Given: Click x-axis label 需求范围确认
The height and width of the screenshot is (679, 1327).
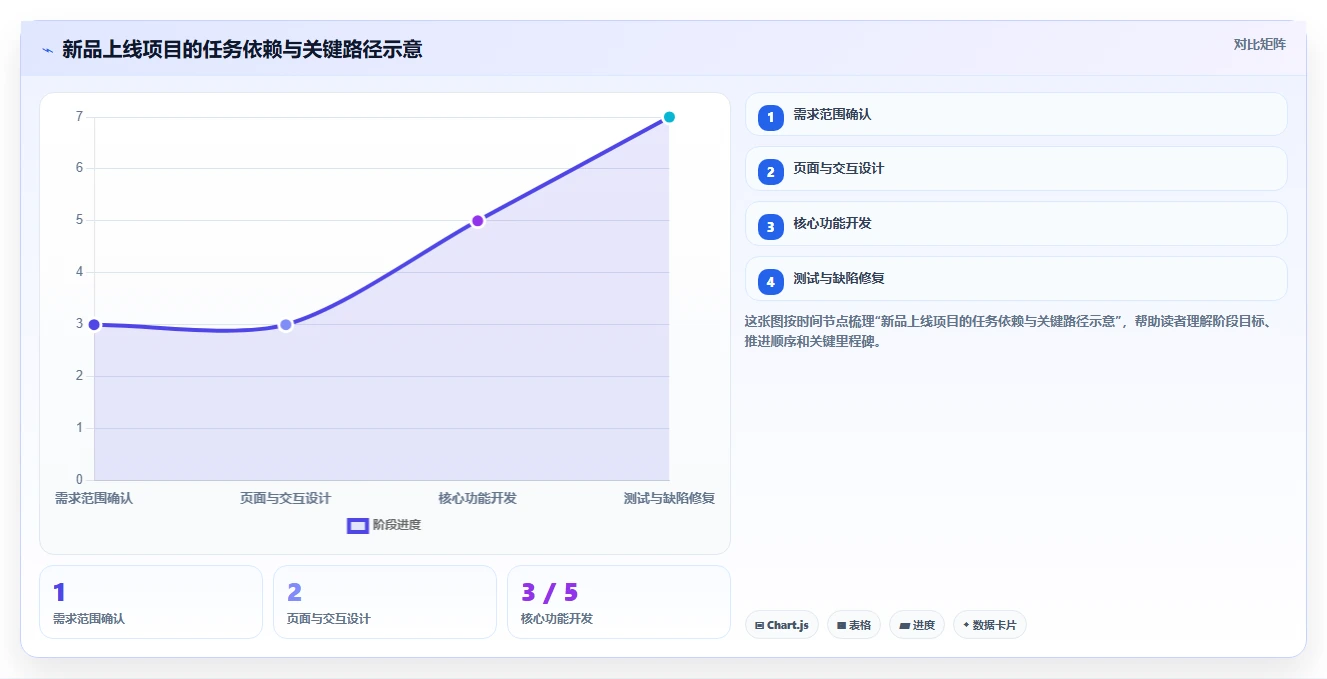Looking at the screenshot, I should coord(94,498).
